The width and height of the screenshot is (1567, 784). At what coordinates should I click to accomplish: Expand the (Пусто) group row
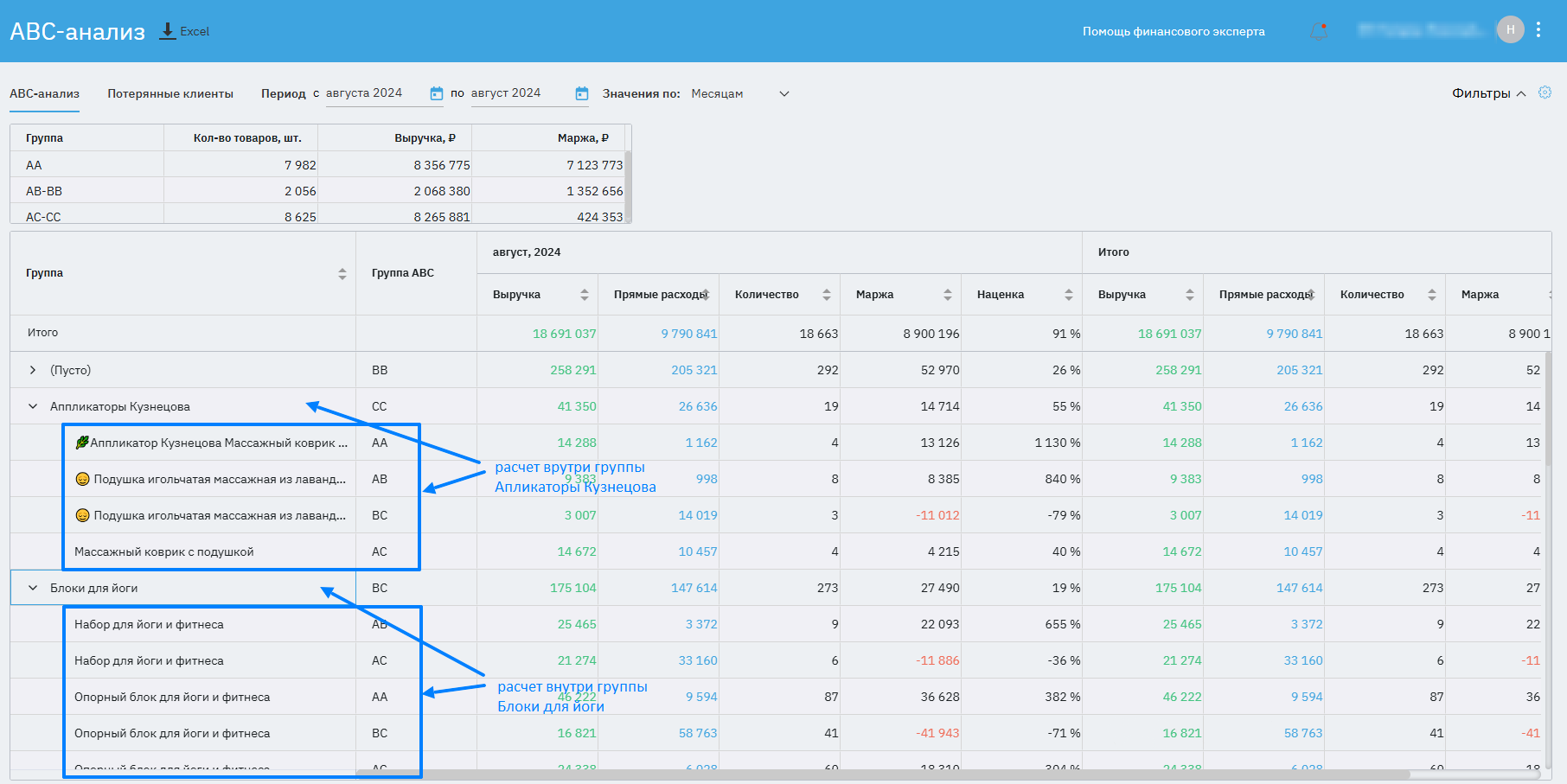[33, 370]
